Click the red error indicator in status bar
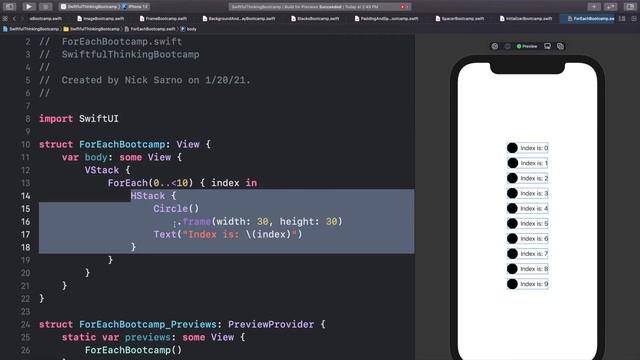This screenshot has width=640, height=360. point(402,7)
